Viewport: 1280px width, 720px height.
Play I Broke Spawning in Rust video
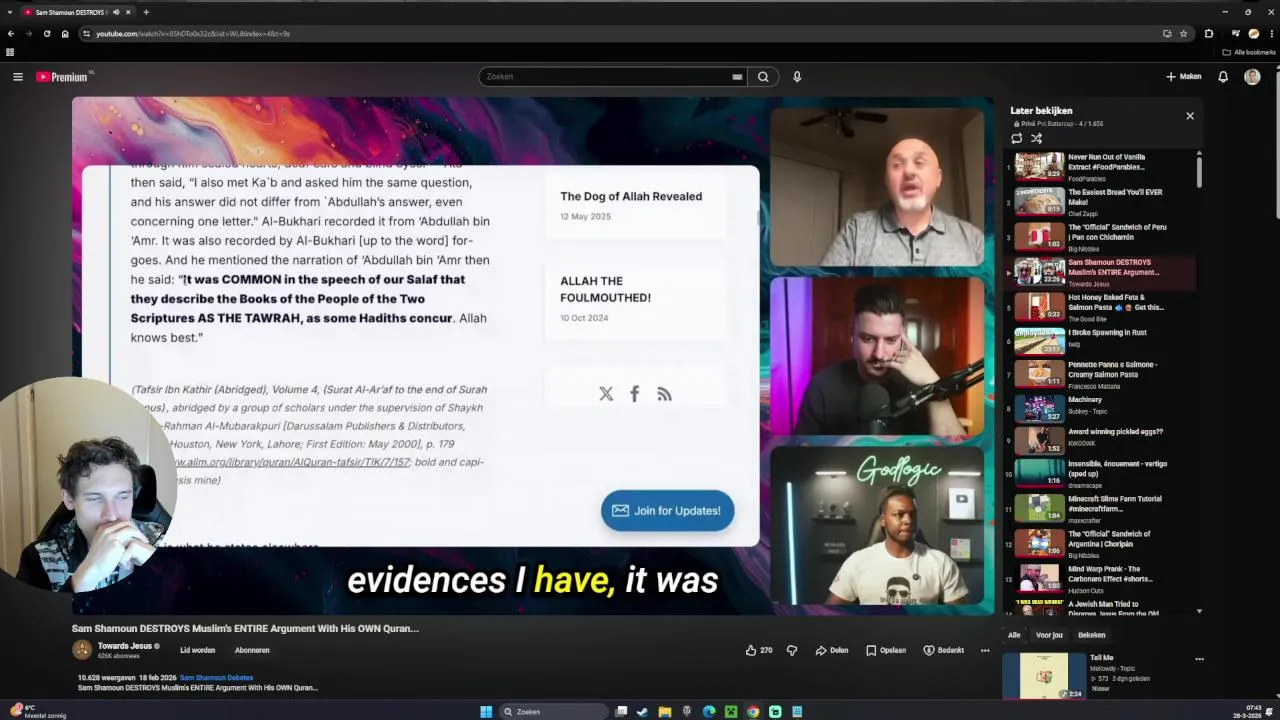pos(1100,341)
